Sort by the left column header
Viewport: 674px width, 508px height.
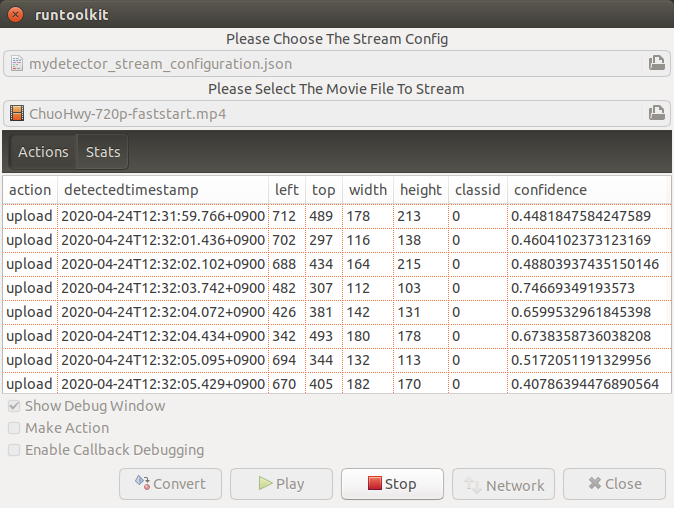pyautogui.click(x=287, y=190)
